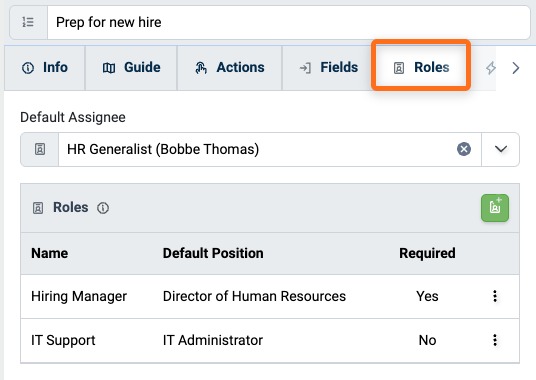This screenshot has width=536, height=380.
Task: Open options menu for Hiring Manager row
Action: (495, 296)
